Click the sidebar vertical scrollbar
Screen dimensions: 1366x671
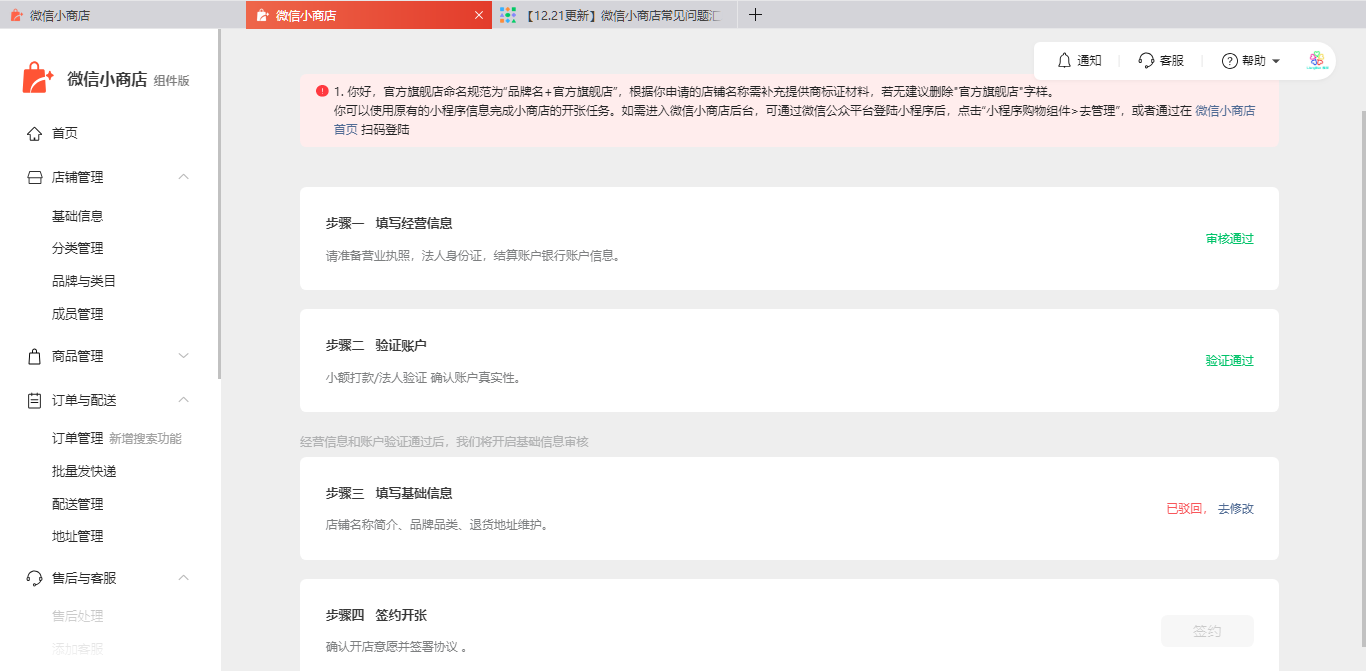(x=219, y=204)
